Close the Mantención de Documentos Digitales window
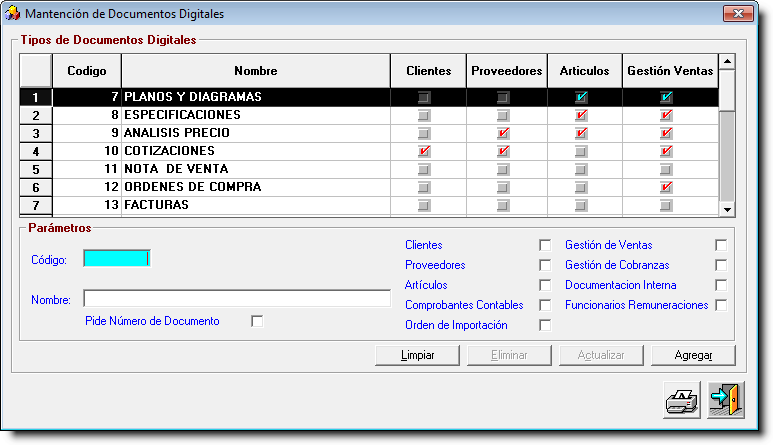This screenshot has width=773, height=445. [738, 13]
